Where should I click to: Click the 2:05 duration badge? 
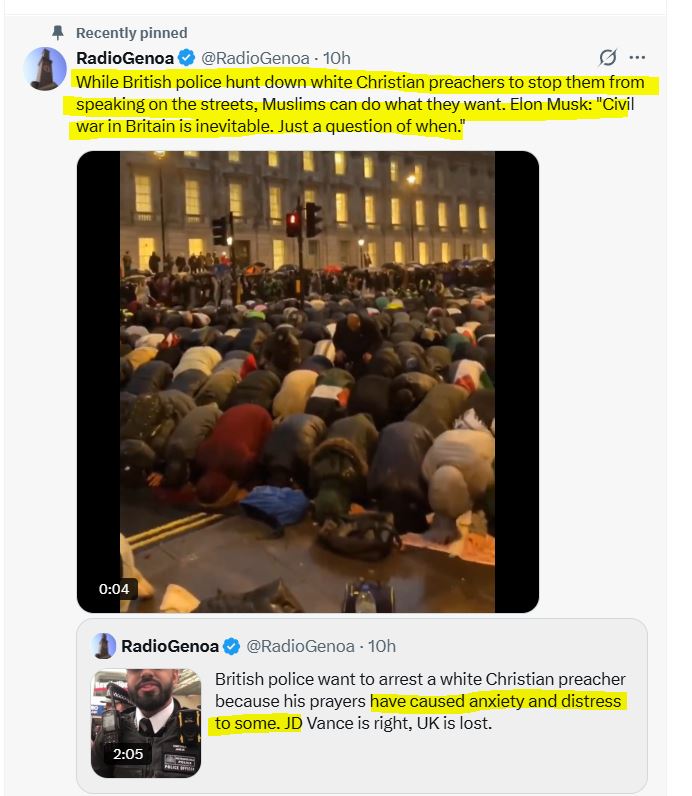[128, 754]
